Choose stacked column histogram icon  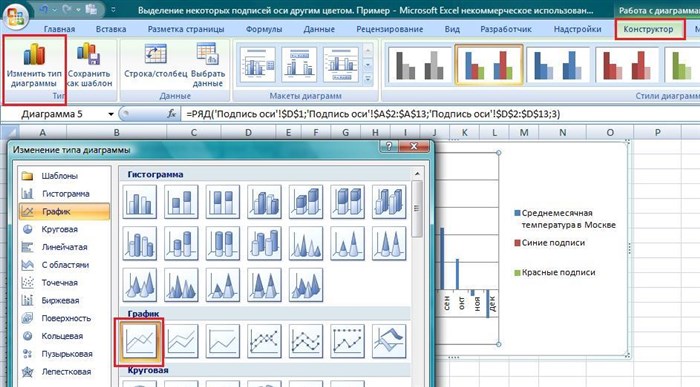181,202
